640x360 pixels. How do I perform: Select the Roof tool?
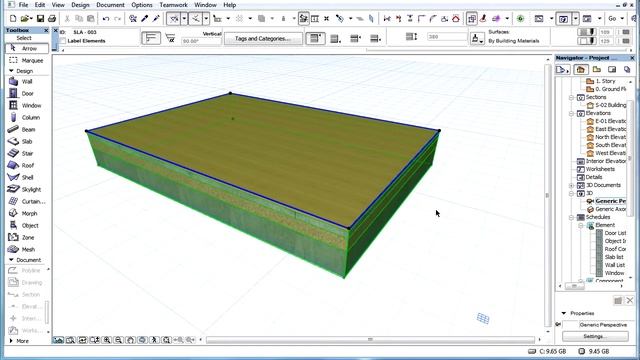tap(27, 165)
